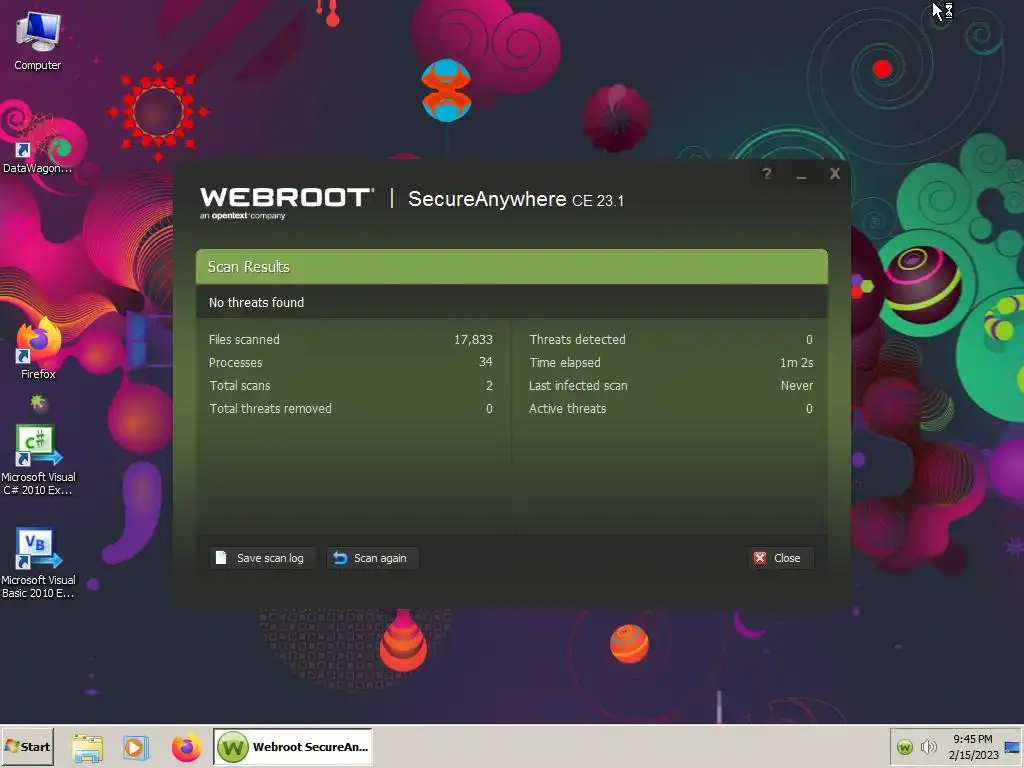This screenshot has height=768, width=1024.
Task: Open Microsoft Visual C# 2010 Express shortcut
Action: click(x=38, y=460)
